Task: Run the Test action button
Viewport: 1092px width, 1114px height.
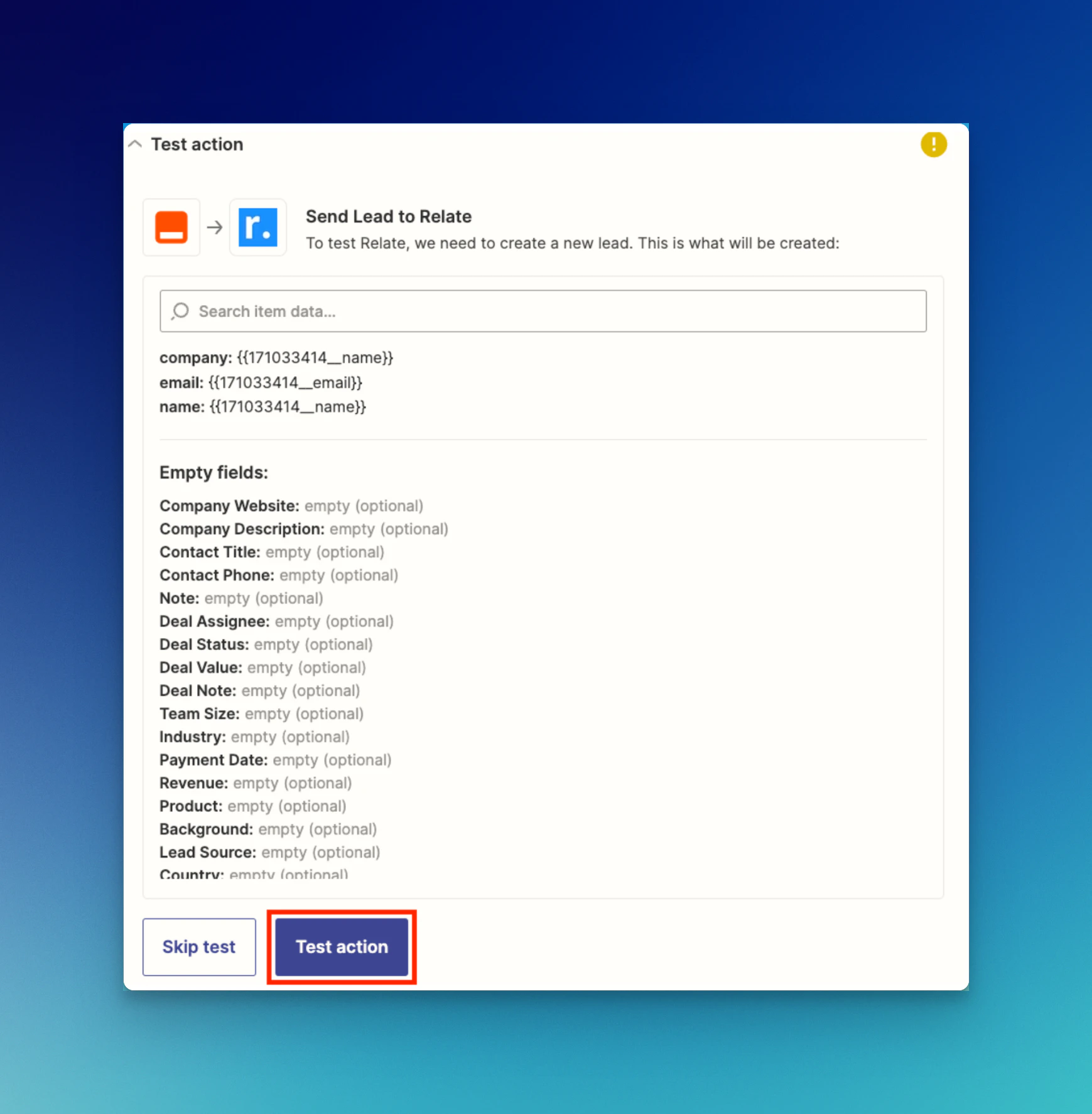Action: coord(342,946)
